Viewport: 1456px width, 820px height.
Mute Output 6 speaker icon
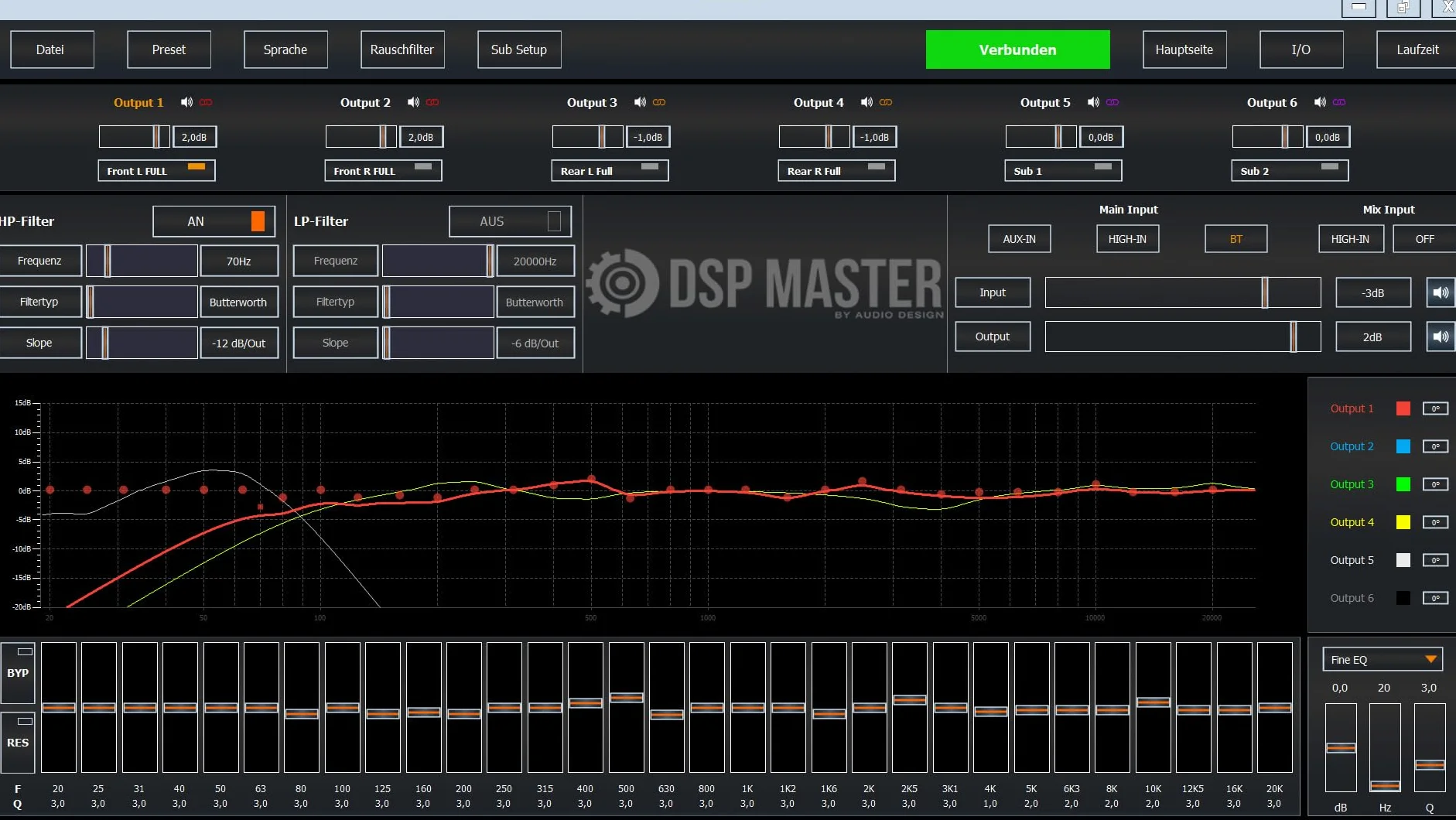point(1320,102)
